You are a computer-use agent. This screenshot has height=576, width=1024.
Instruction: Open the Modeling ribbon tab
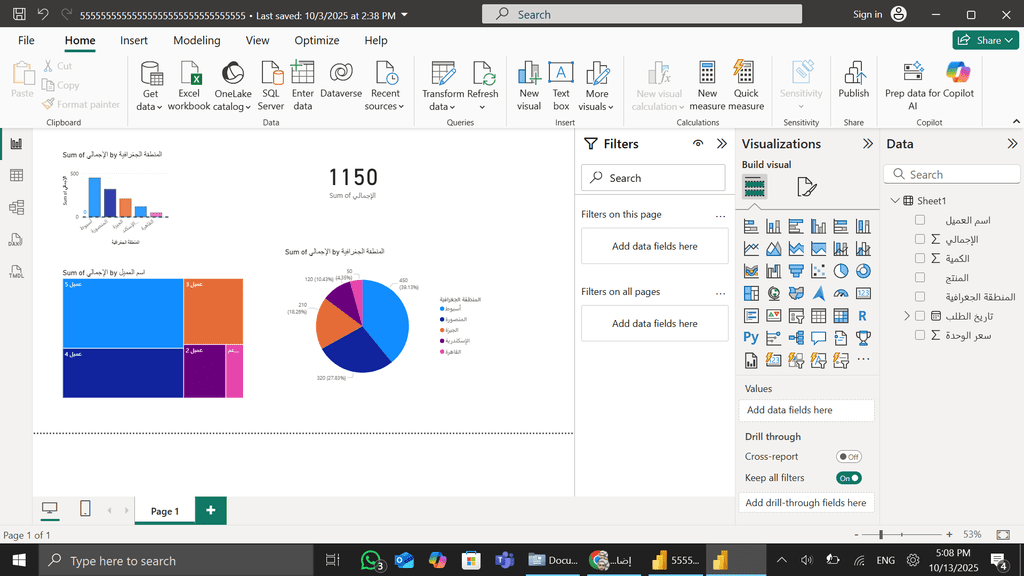pyautogui.click(x=197, y=40)
